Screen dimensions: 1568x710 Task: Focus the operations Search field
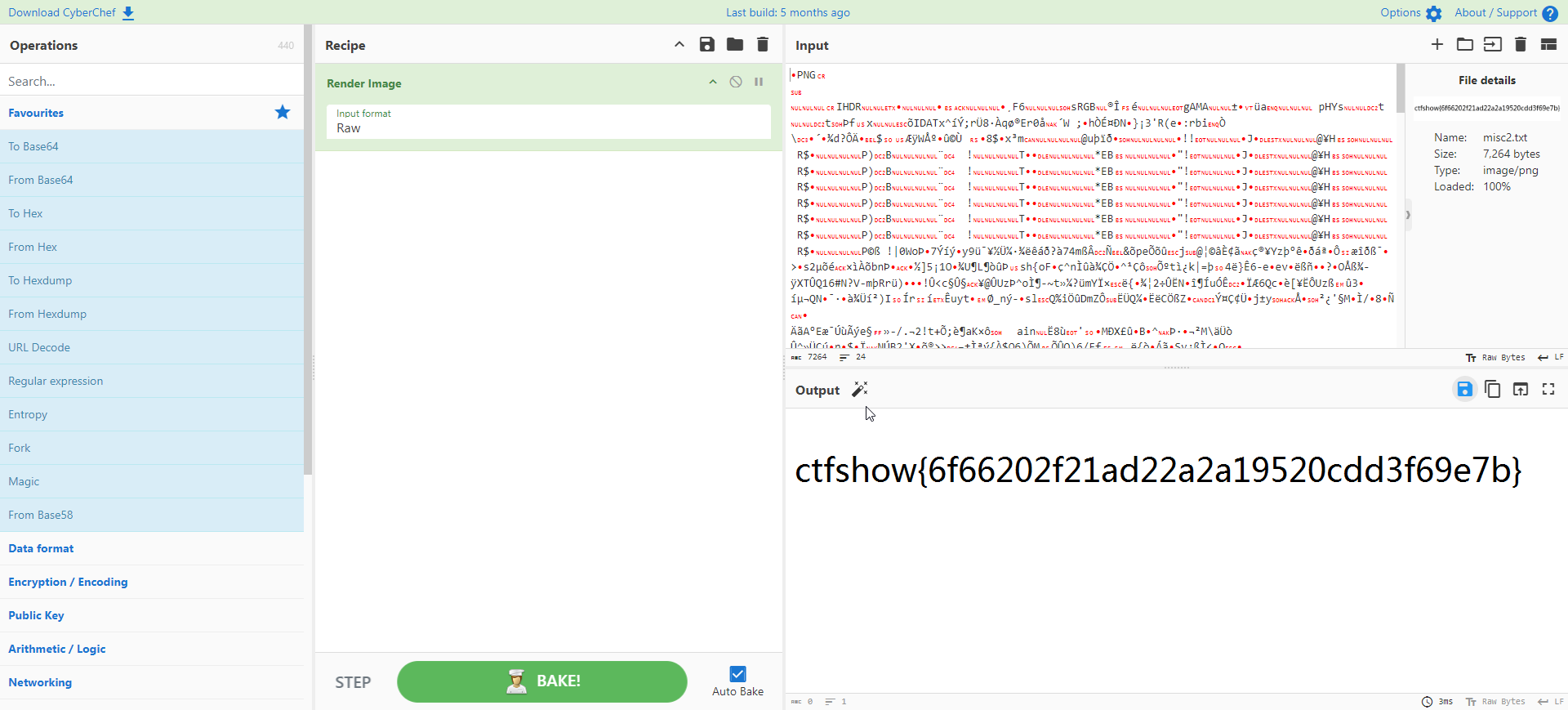click(152, 81)
